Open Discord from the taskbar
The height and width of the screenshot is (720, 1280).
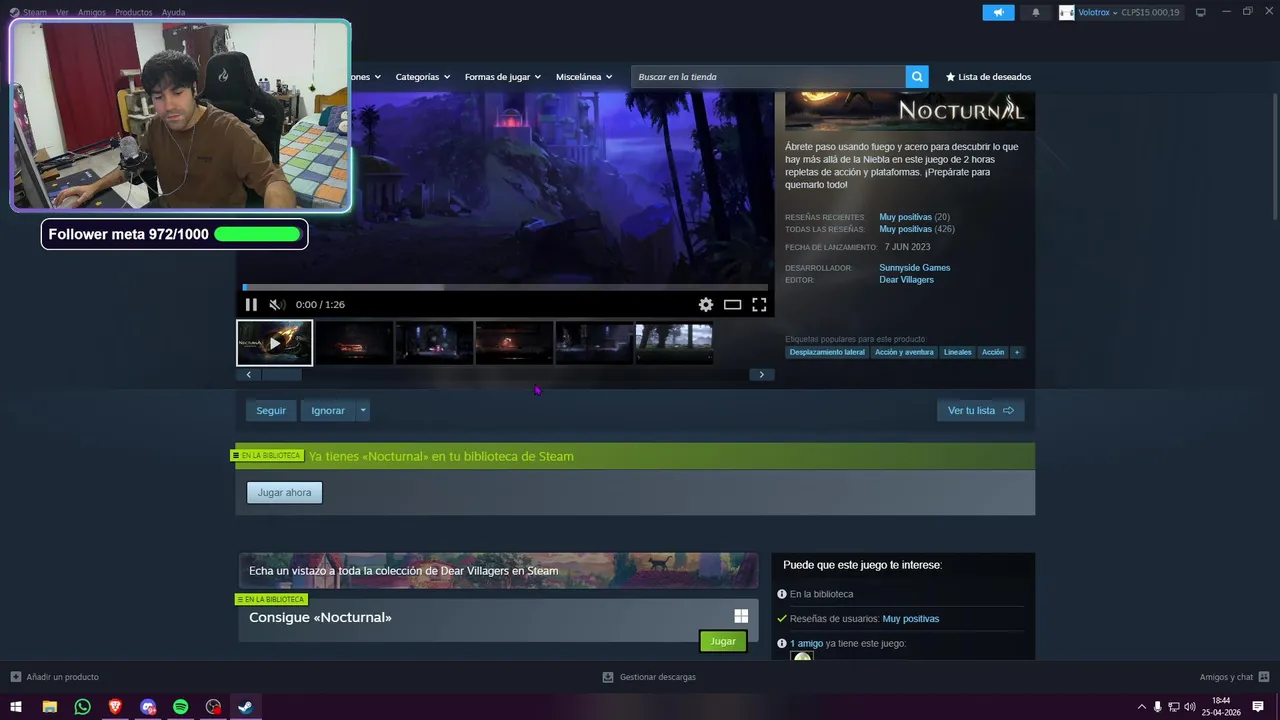[148, 707]
